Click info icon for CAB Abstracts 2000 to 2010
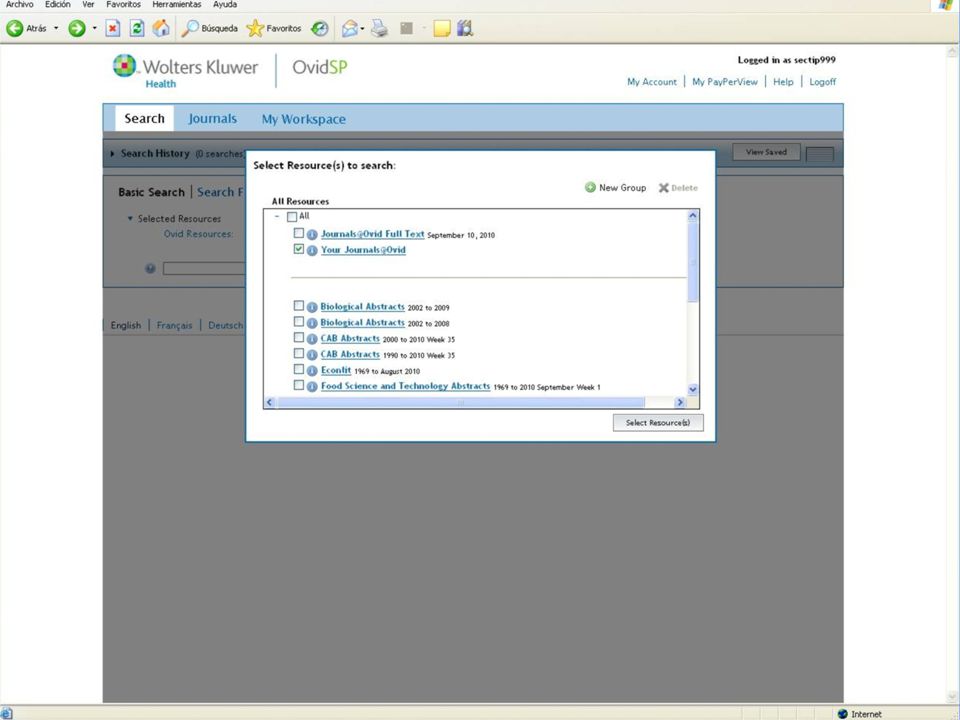This screenshot has height=720, width=960. coord(312,339)
